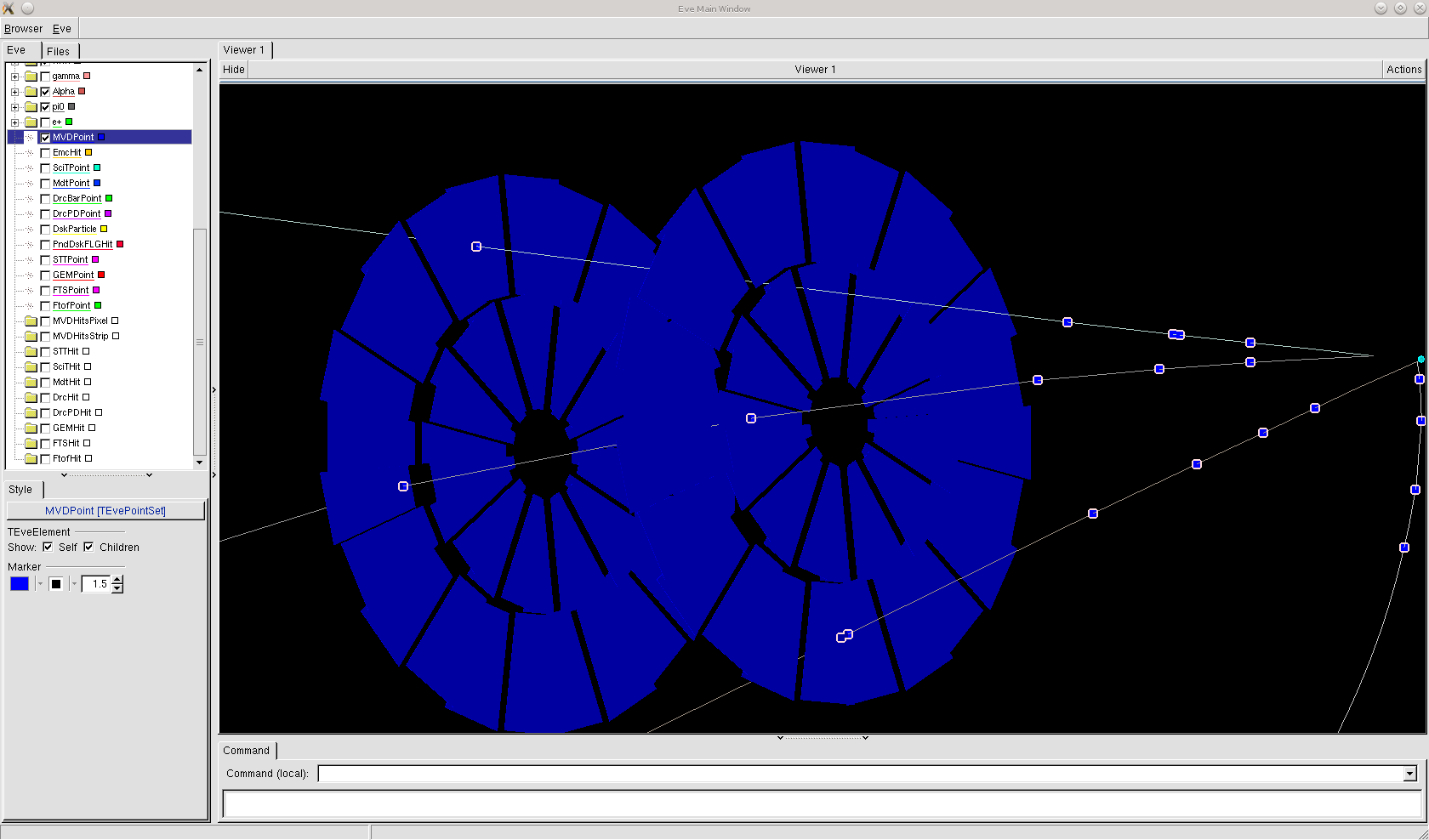Switch to the Files tab
The image size is (1429, 840).
tap(59, 51)
